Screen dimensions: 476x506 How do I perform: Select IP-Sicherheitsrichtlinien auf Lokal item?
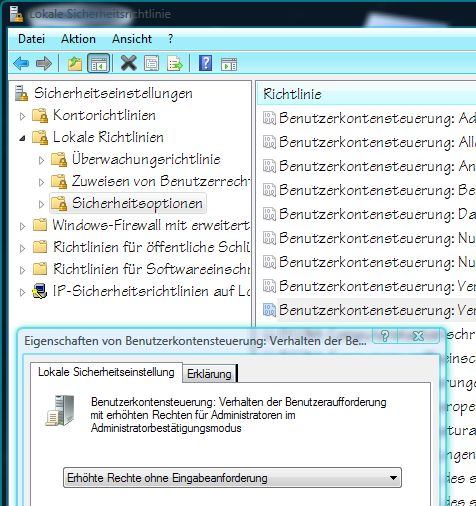pyautogui.click(x=151, y=291)
